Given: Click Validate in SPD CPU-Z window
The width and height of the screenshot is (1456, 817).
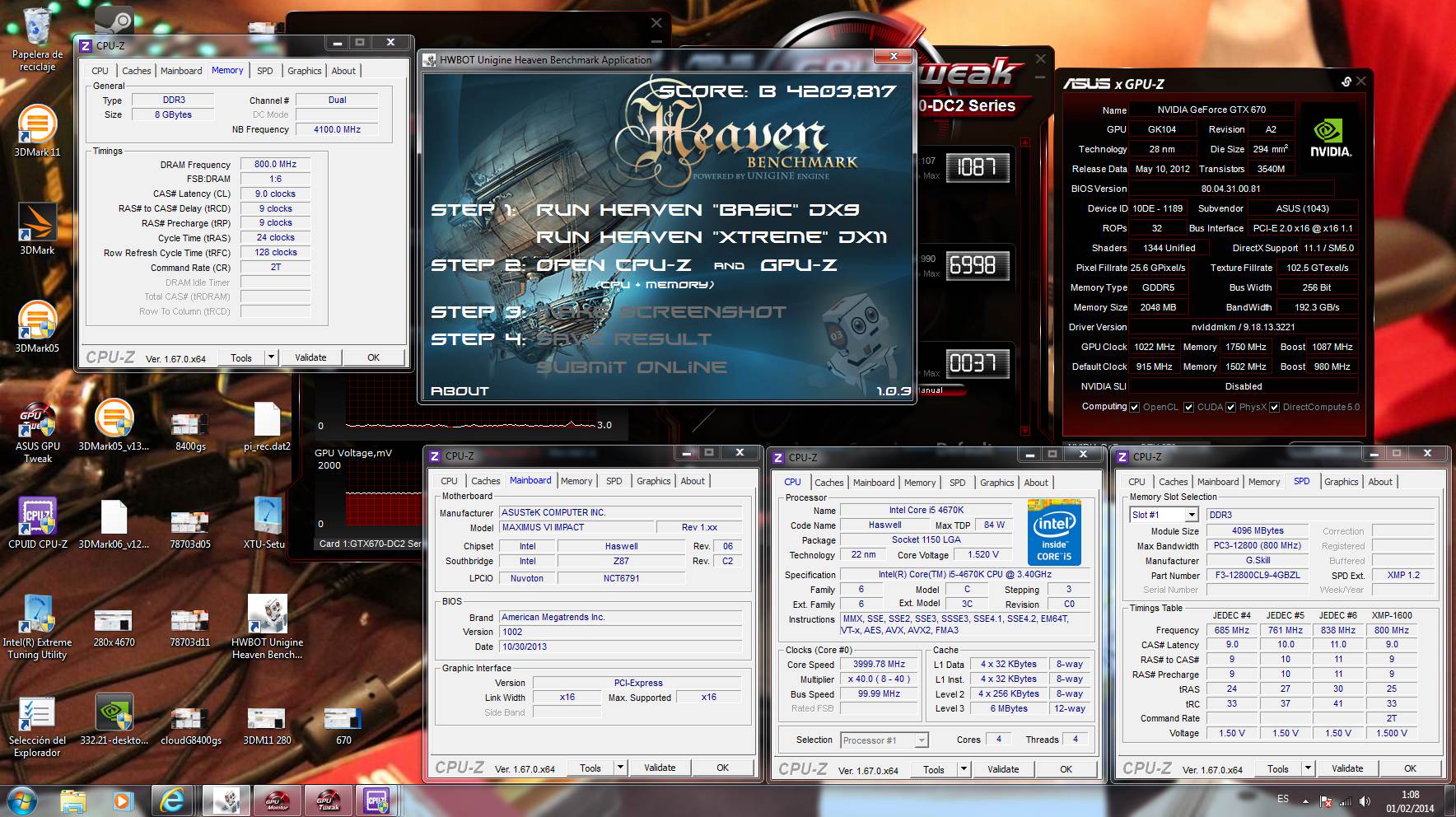Looking at the screenshot, I should pyautogui.click(x=1347, y=768).
